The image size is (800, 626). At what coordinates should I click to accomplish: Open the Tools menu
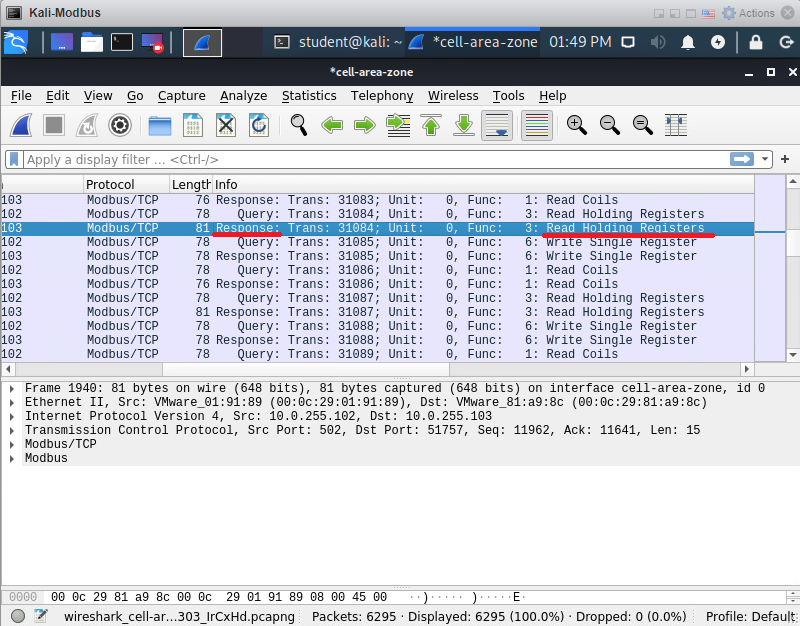click(508, 96)
